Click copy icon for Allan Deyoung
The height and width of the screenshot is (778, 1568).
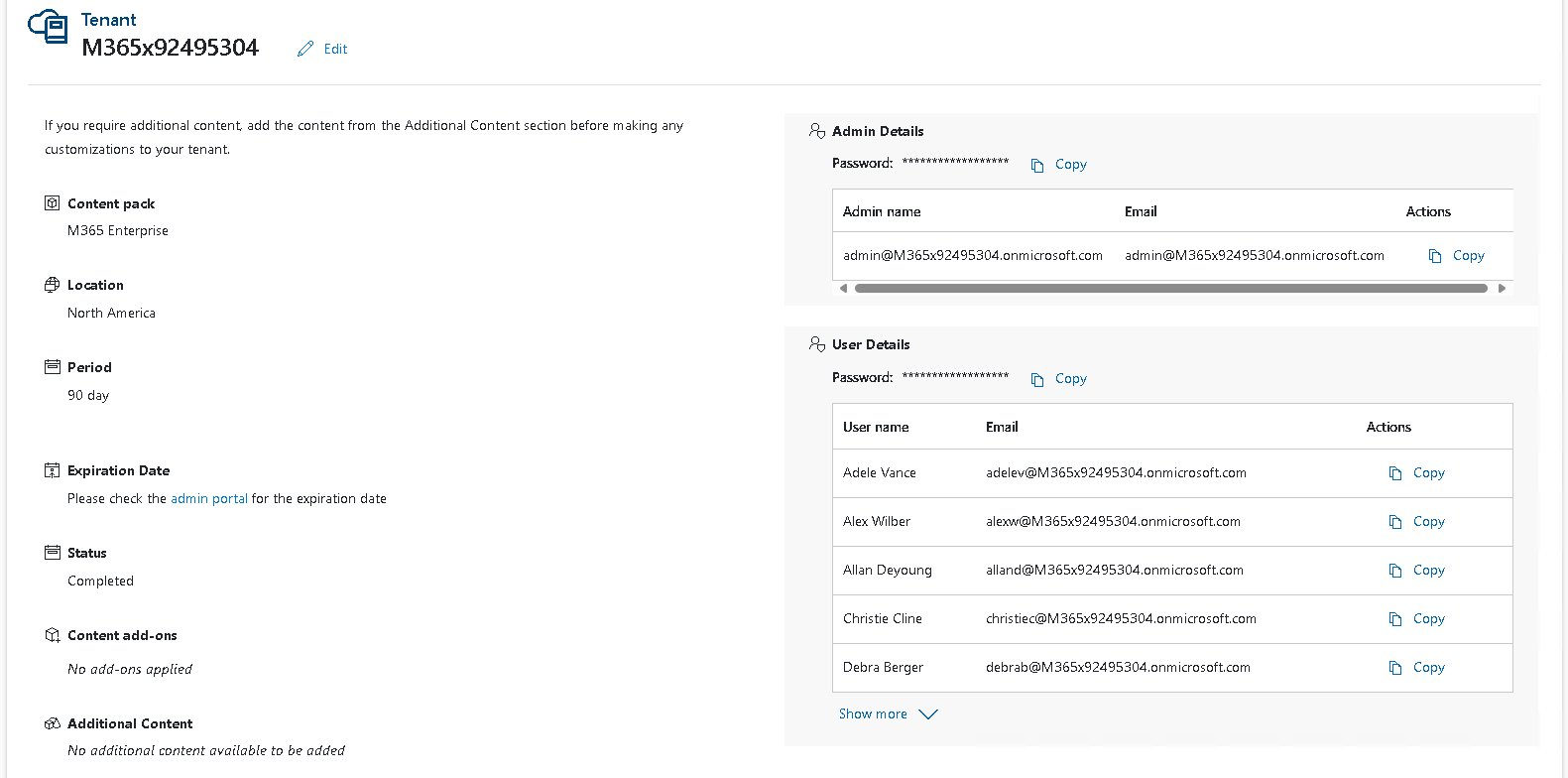1395,571
